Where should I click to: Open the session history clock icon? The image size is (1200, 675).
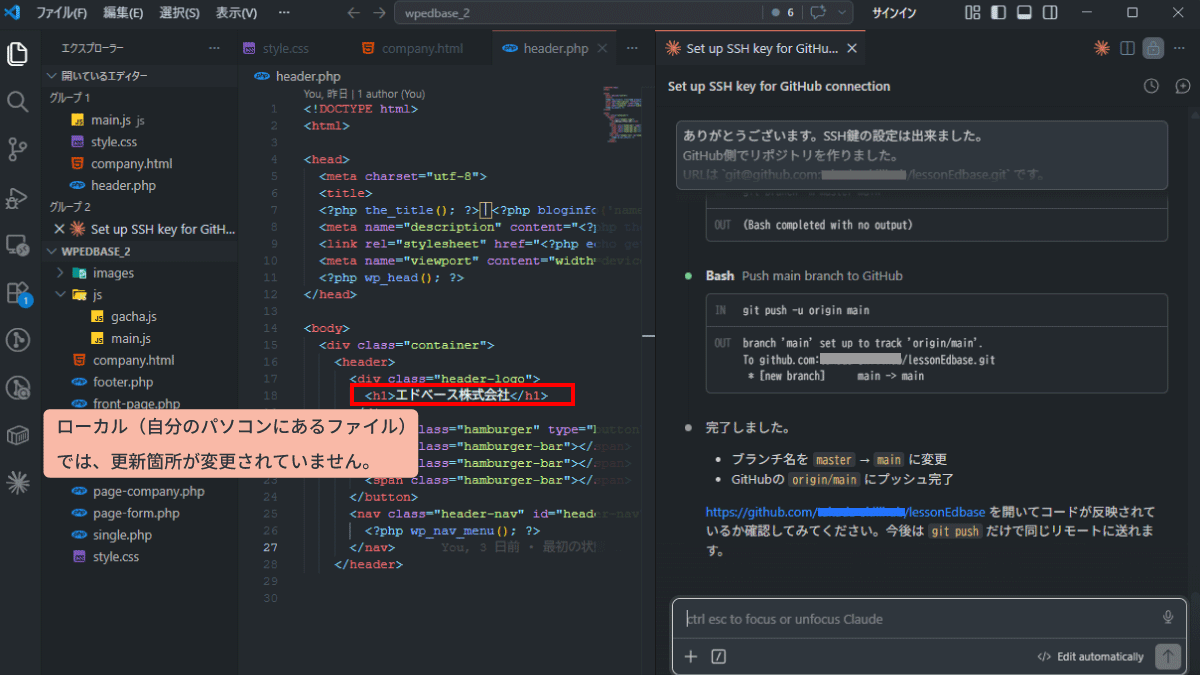[1151, 86]
